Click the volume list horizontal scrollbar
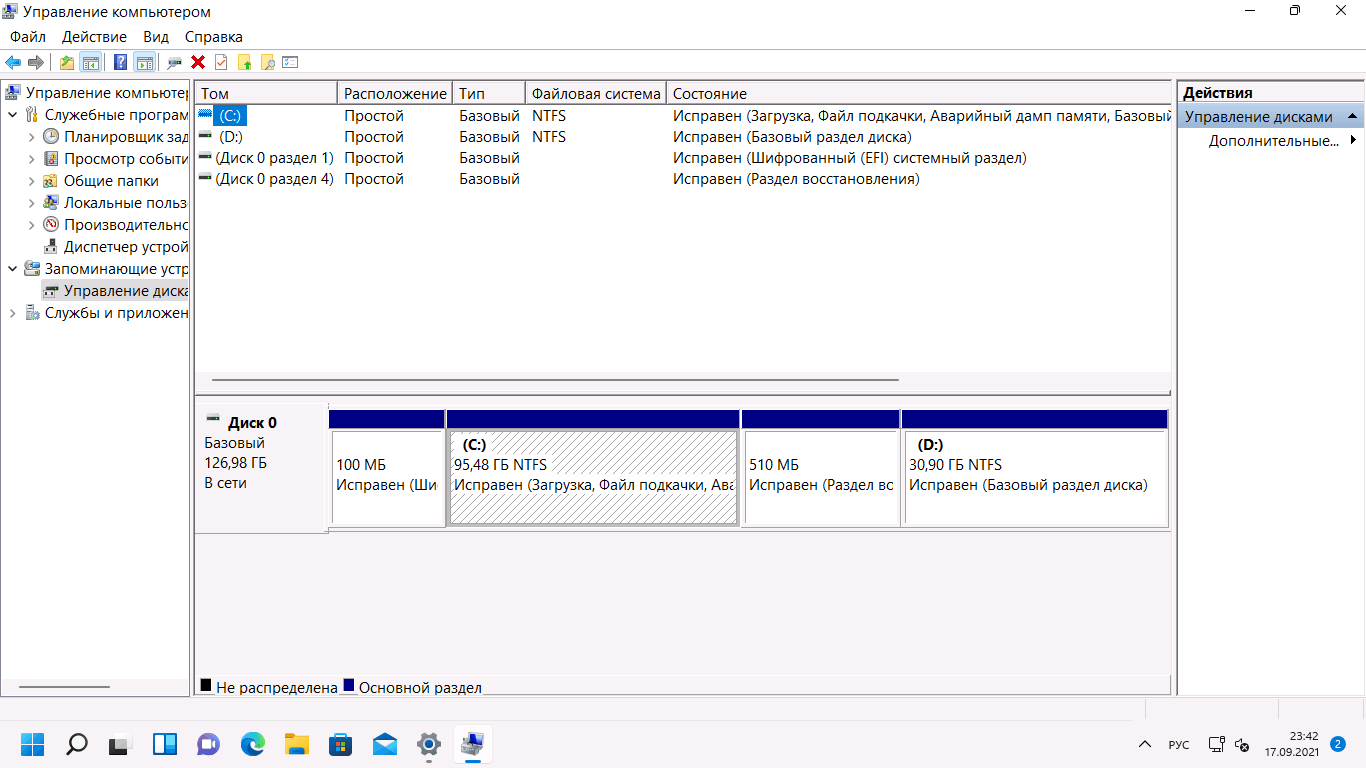This screenshot has height=768, width=1366. click(x=555, y=380)
